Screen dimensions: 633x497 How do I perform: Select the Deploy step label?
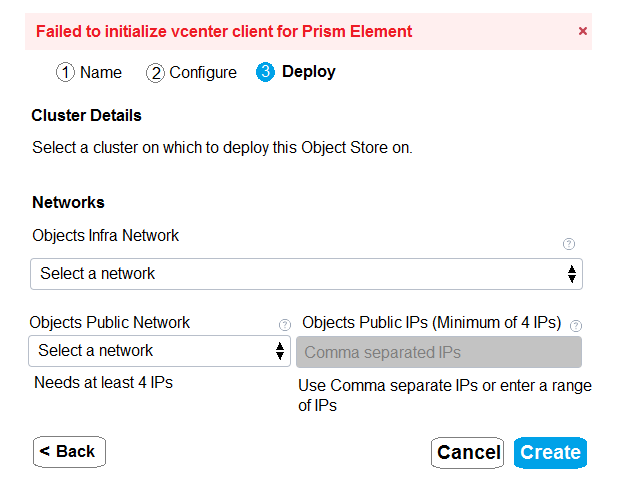tap(309, 72)
